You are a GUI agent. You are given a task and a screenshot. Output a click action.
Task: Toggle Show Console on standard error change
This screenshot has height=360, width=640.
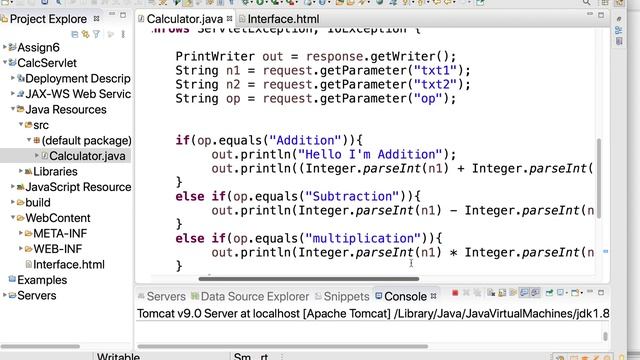[x=535, y=293]
